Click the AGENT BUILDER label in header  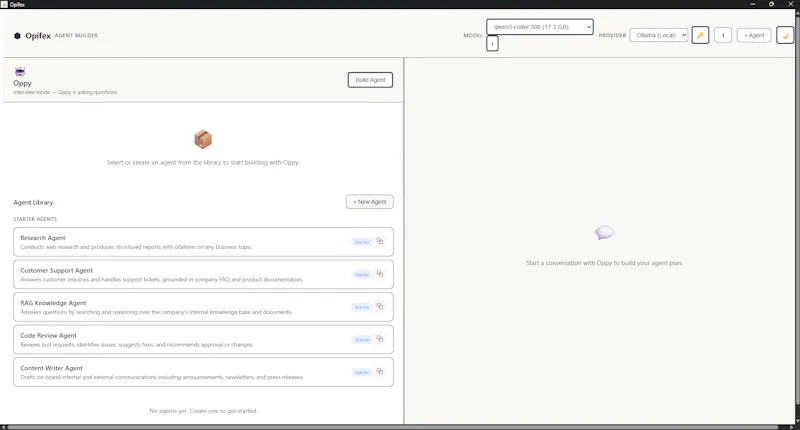pos(77,36)
